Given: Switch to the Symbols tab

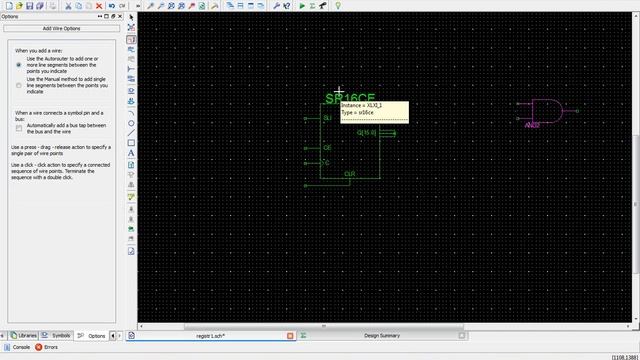Looking at the screenshot, I should 56,336.
